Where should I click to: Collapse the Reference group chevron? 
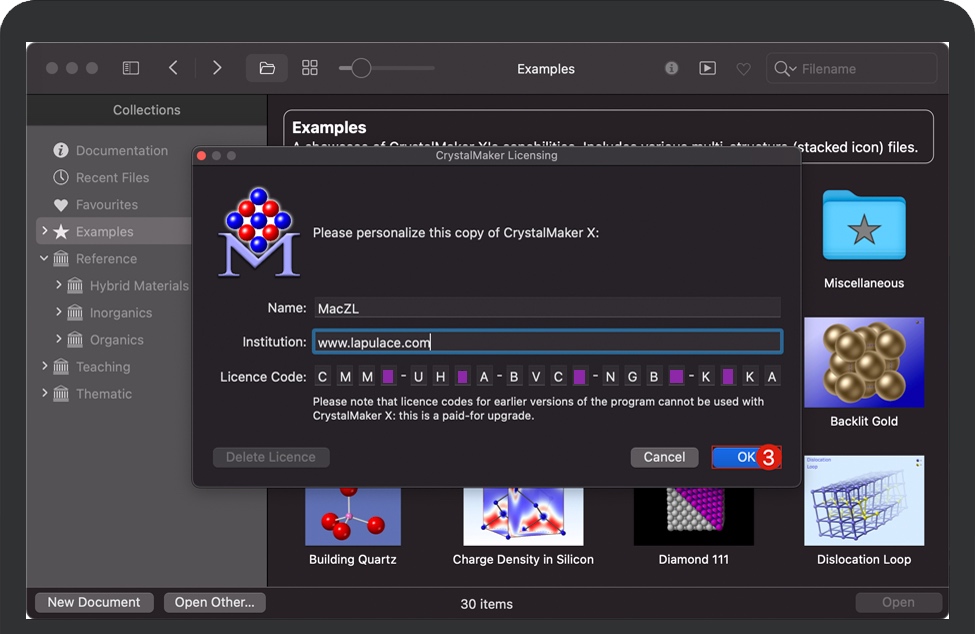click(44, 258)
